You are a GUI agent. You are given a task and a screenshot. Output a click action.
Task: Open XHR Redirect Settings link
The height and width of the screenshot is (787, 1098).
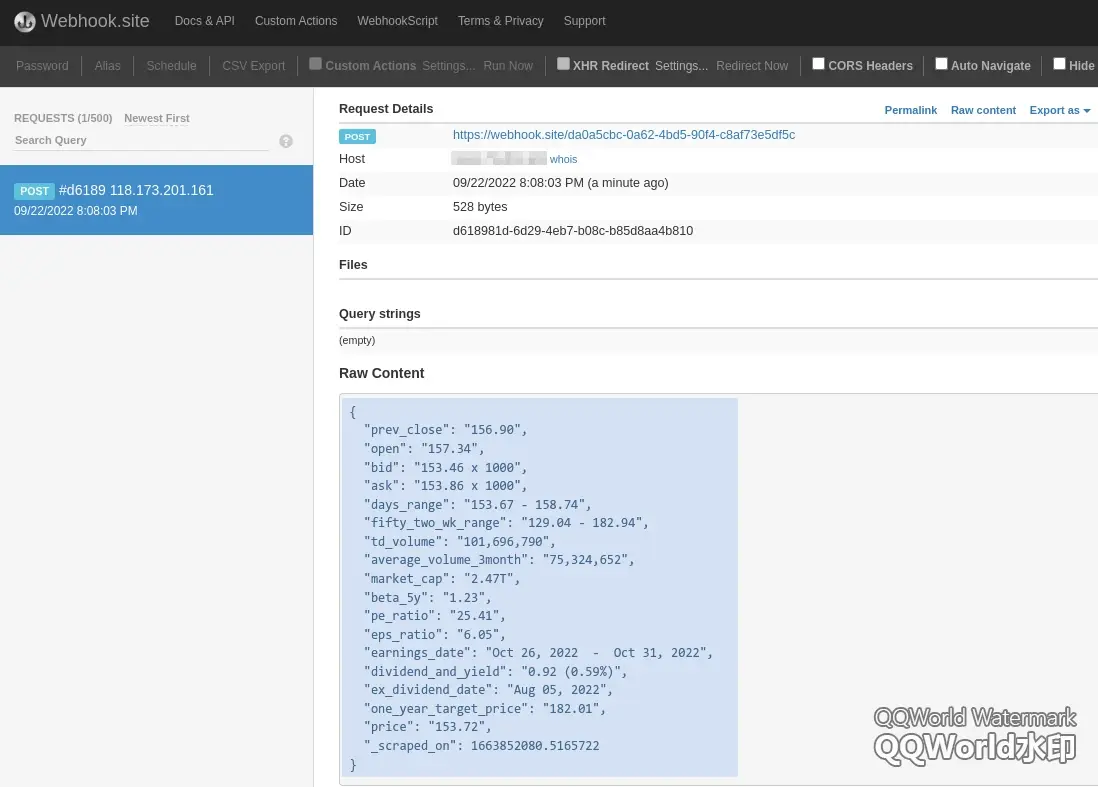(x=681, y=66)
